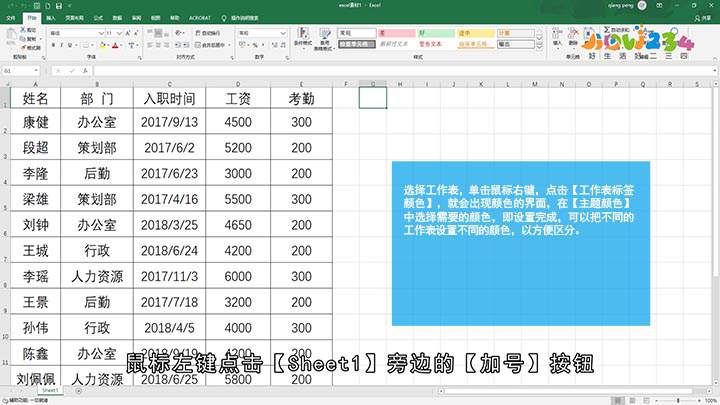Switch to the Insert tab (插入)
The width and height of the screenshot is (720, 405).
51,18
